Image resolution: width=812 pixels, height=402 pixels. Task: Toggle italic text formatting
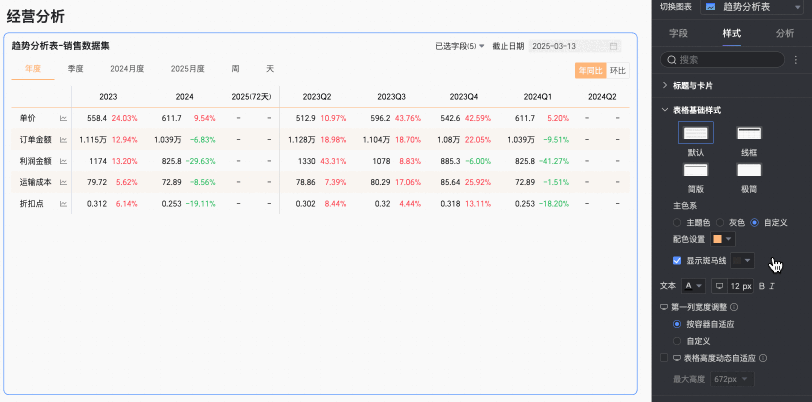tap(772, 286)
